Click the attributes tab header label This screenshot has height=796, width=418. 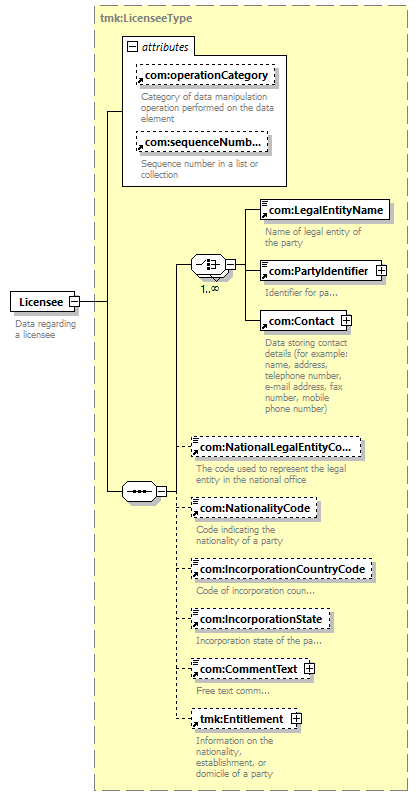pos(165,47)
